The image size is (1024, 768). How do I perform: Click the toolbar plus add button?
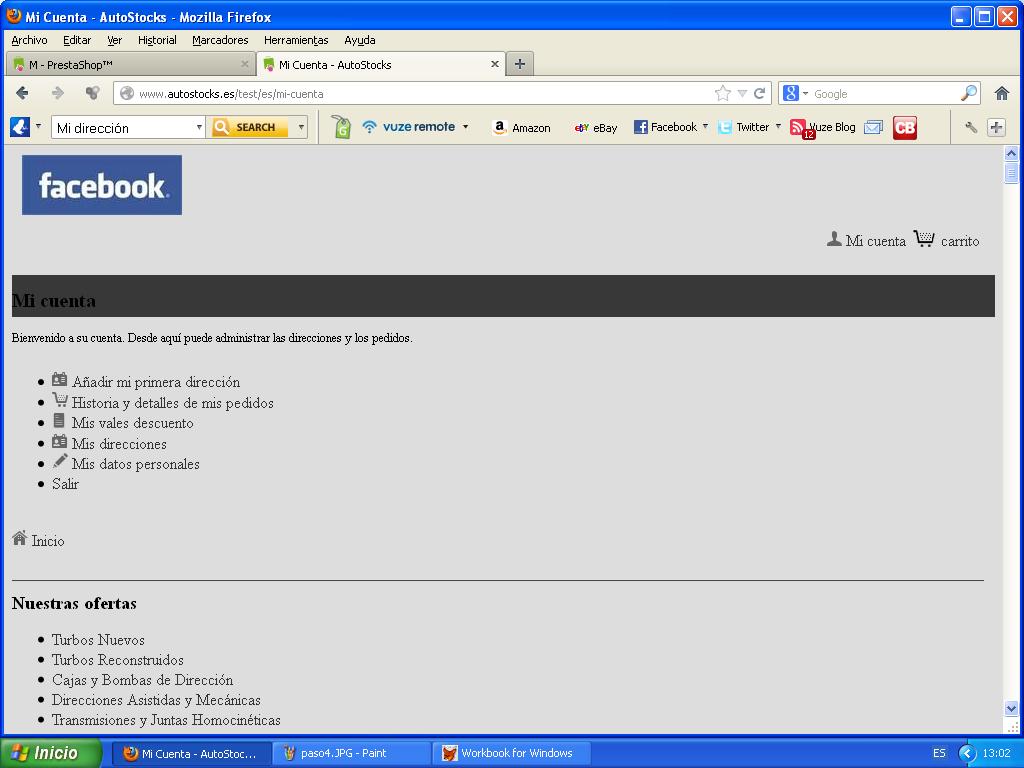[996, 127]
